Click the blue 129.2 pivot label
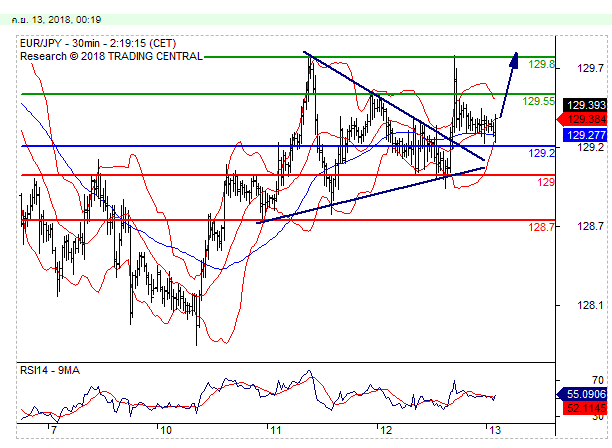 [541, 153]
